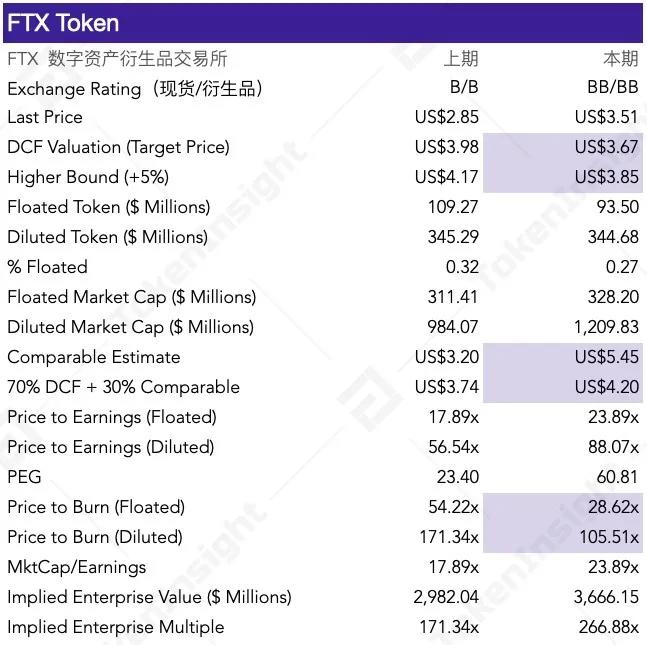Click the Higher Bound (+5%) label
The image size is (647, 645).
[x=88, y=177]
